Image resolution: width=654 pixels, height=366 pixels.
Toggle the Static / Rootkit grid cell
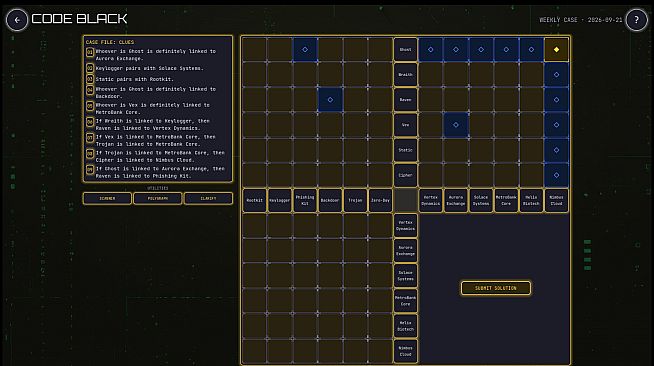pos(254,150)
